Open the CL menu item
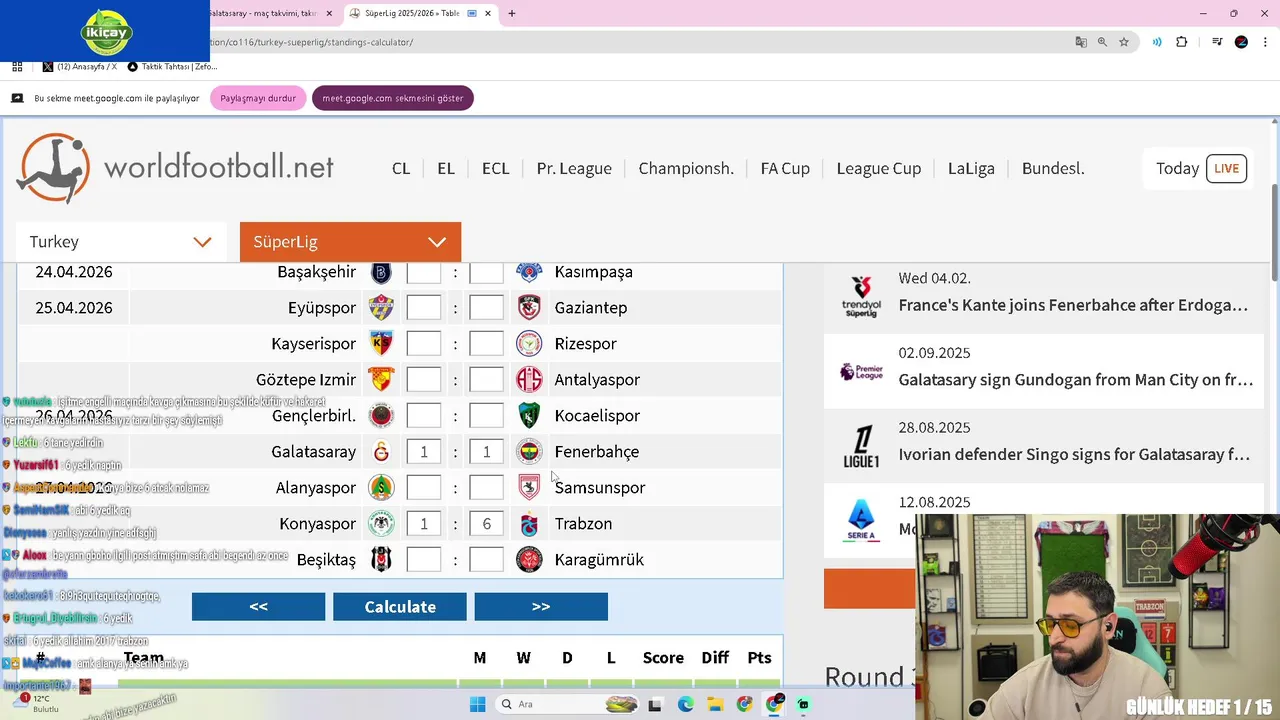Screen dimensions: 1280x720 click(401, 168)
